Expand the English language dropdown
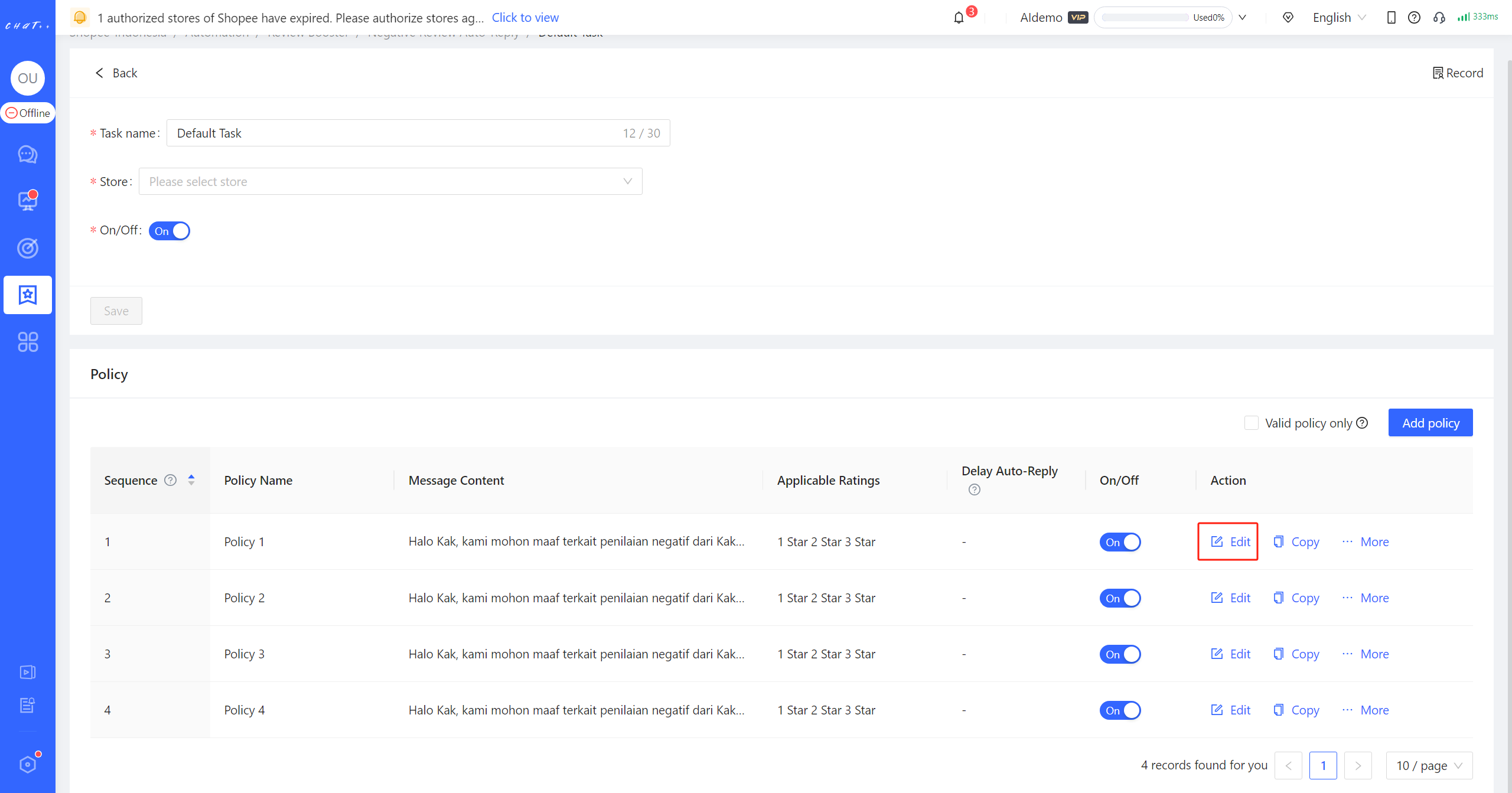This screenshot has height=793, width=1512. [1340, 18]
